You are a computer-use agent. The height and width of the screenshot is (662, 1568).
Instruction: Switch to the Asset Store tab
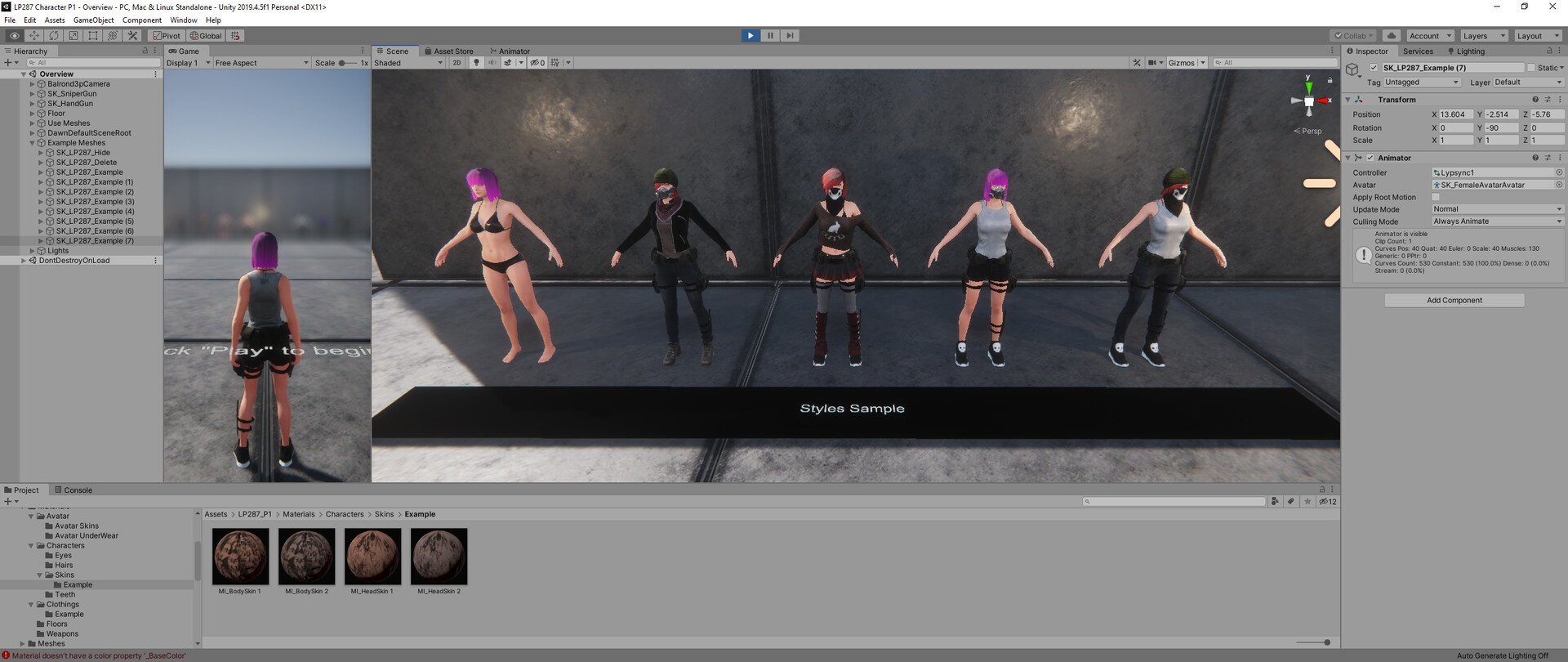pyautogui.click(x=449, y=51)
